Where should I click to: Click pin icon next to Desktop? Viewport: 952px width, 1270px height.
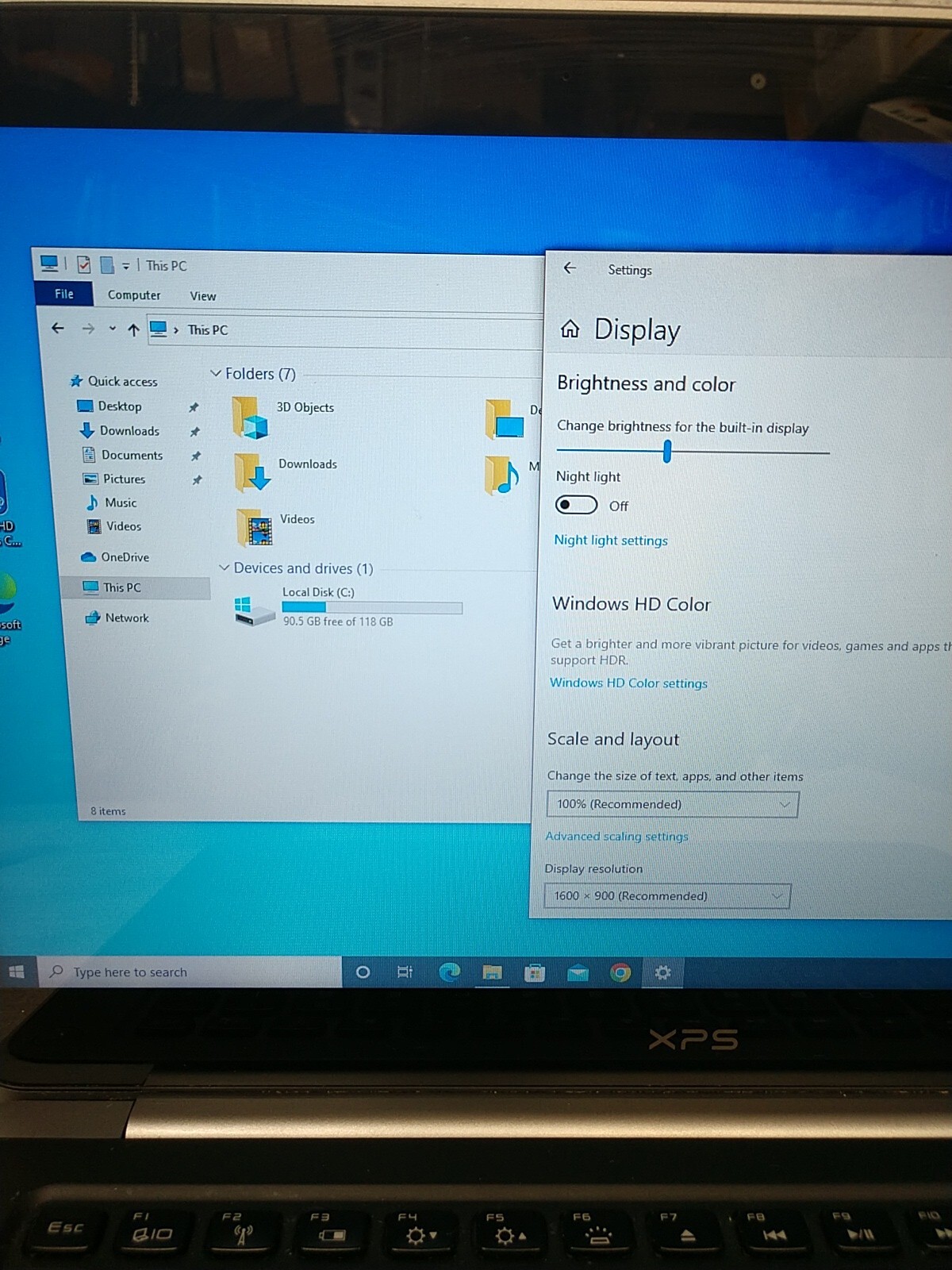tap(194, 407)
